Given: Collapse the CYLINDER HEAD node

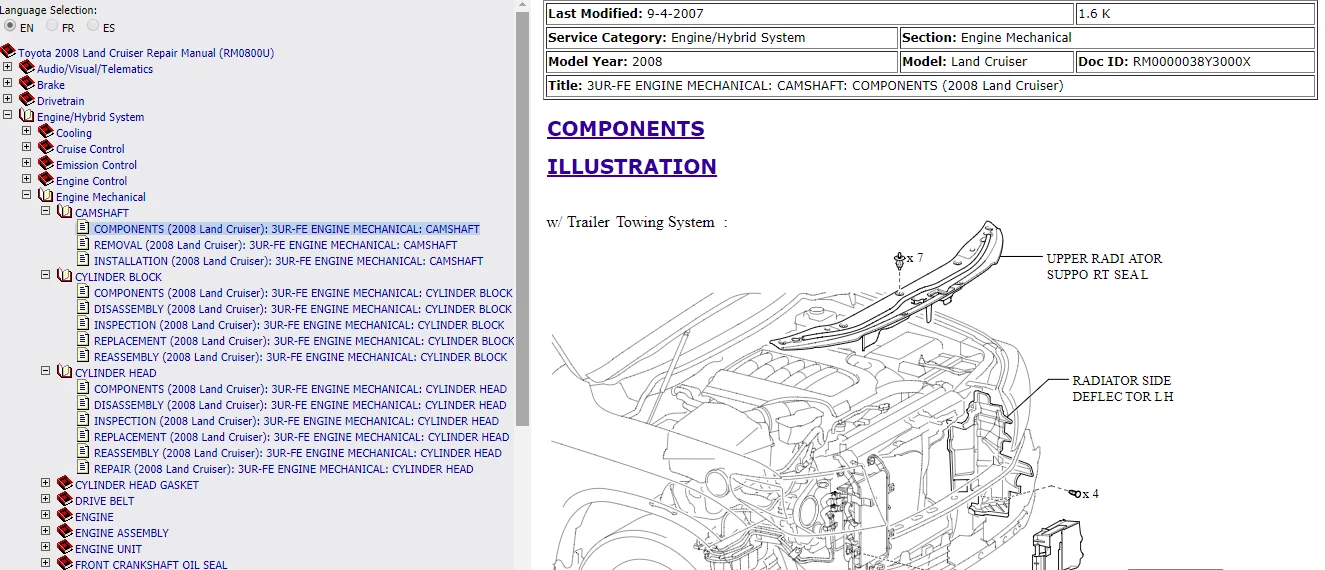Looking at the screenshot, I should pyautogui.click(x=46, y=372).
